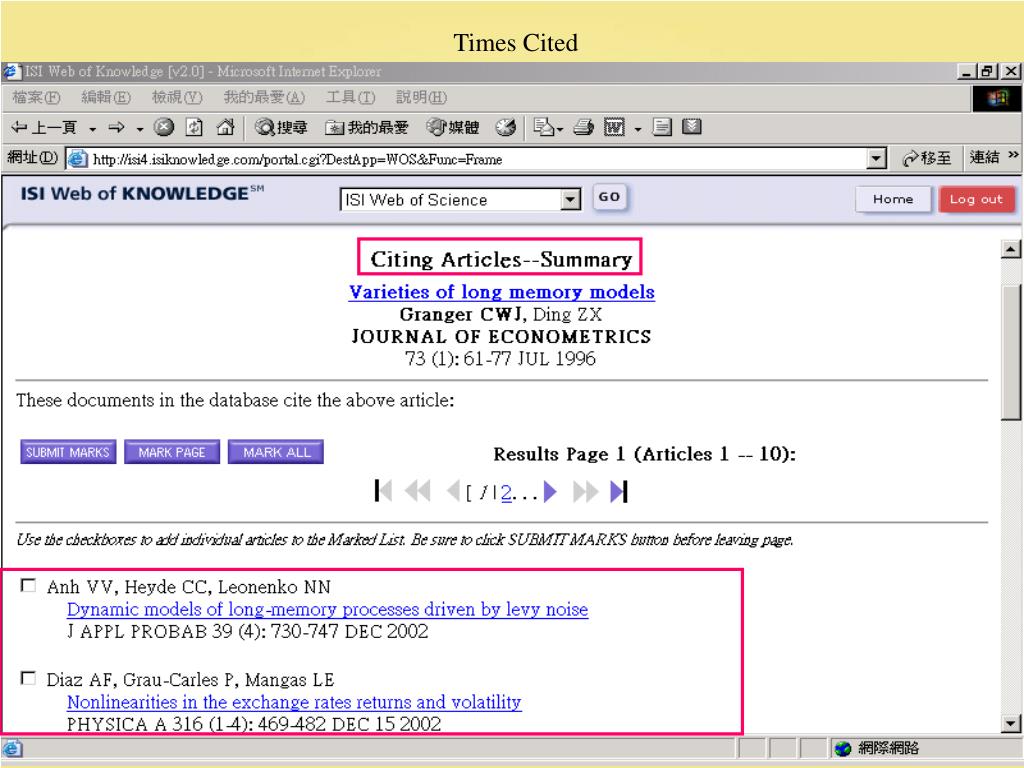Print the page with the printer icon
The image size is (1024, 768).
click(x=583, y=127)
